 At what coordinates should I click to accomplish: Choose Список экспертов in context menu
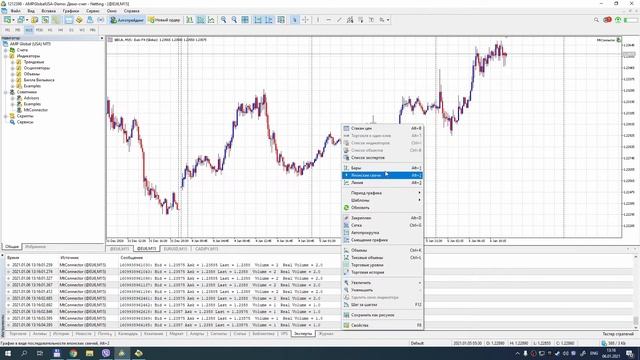tap(382, 158)
